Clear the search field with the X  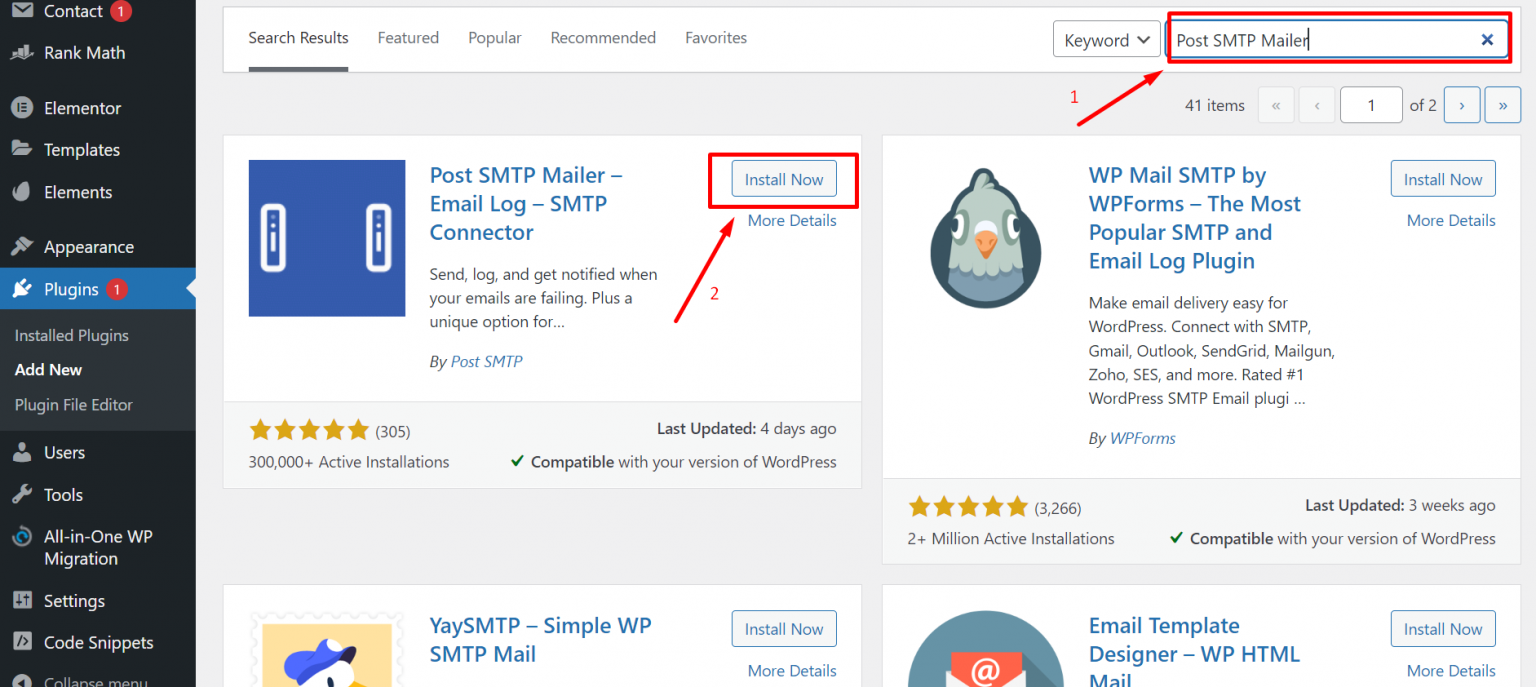1487,38
